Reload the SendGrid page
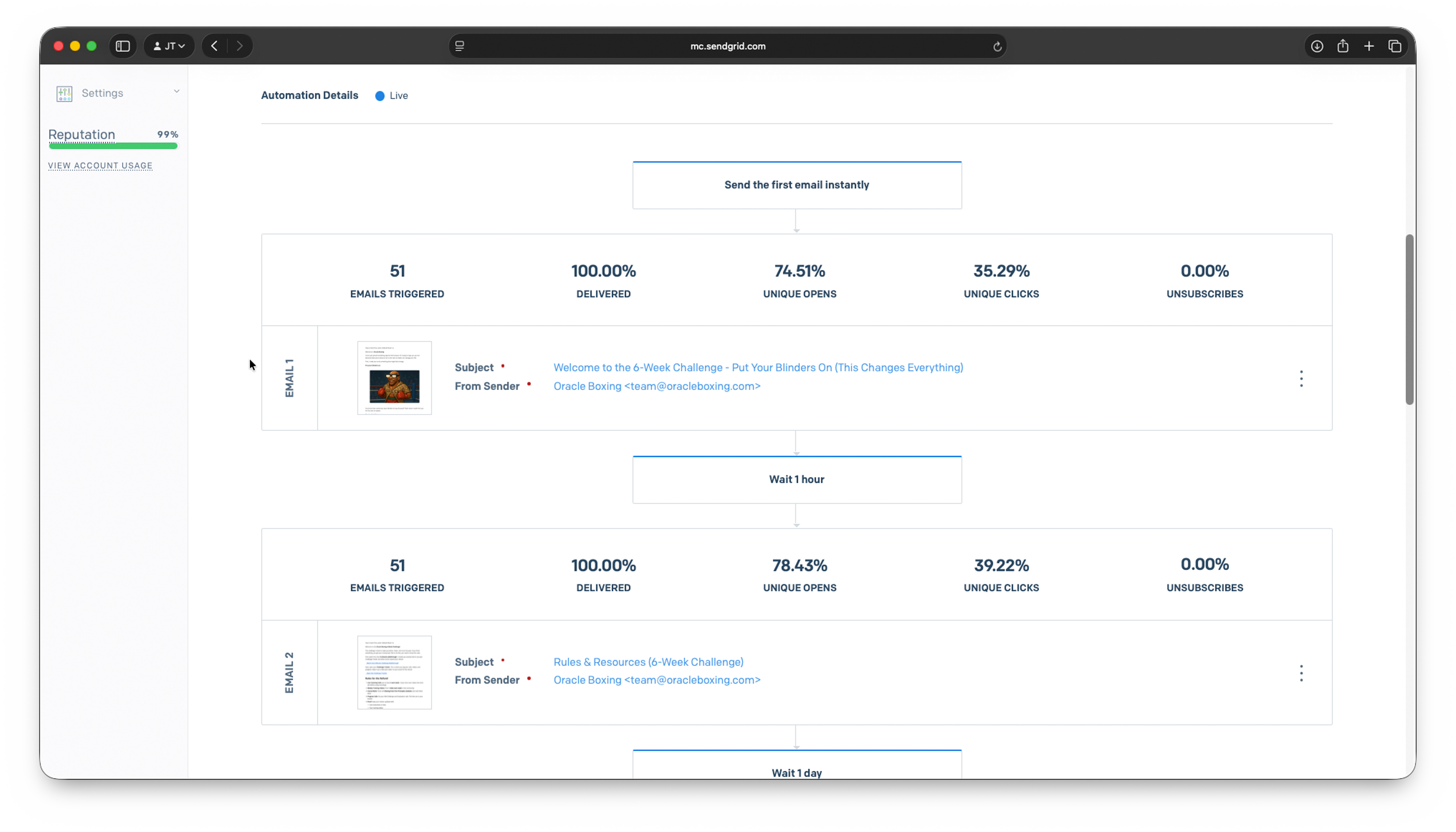Viewport: 1456px width, 832px height. click(997, 46)
